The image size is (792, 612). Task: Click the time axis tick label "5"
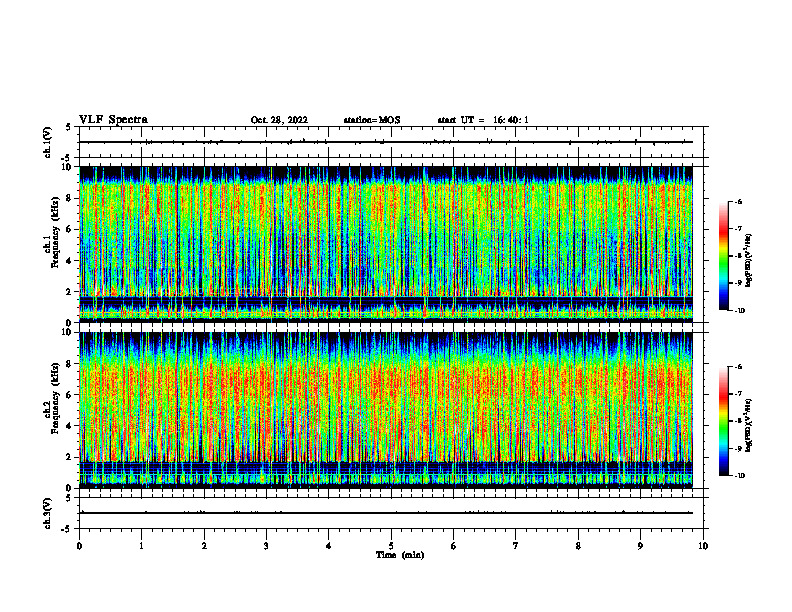(391, 546)
